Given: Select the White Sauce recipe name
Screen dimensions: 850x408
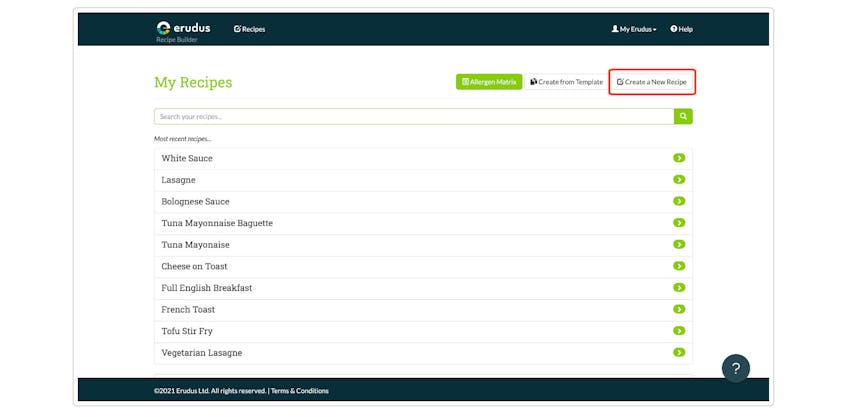Looking at the screenshot, I should (x=187, y=158).
